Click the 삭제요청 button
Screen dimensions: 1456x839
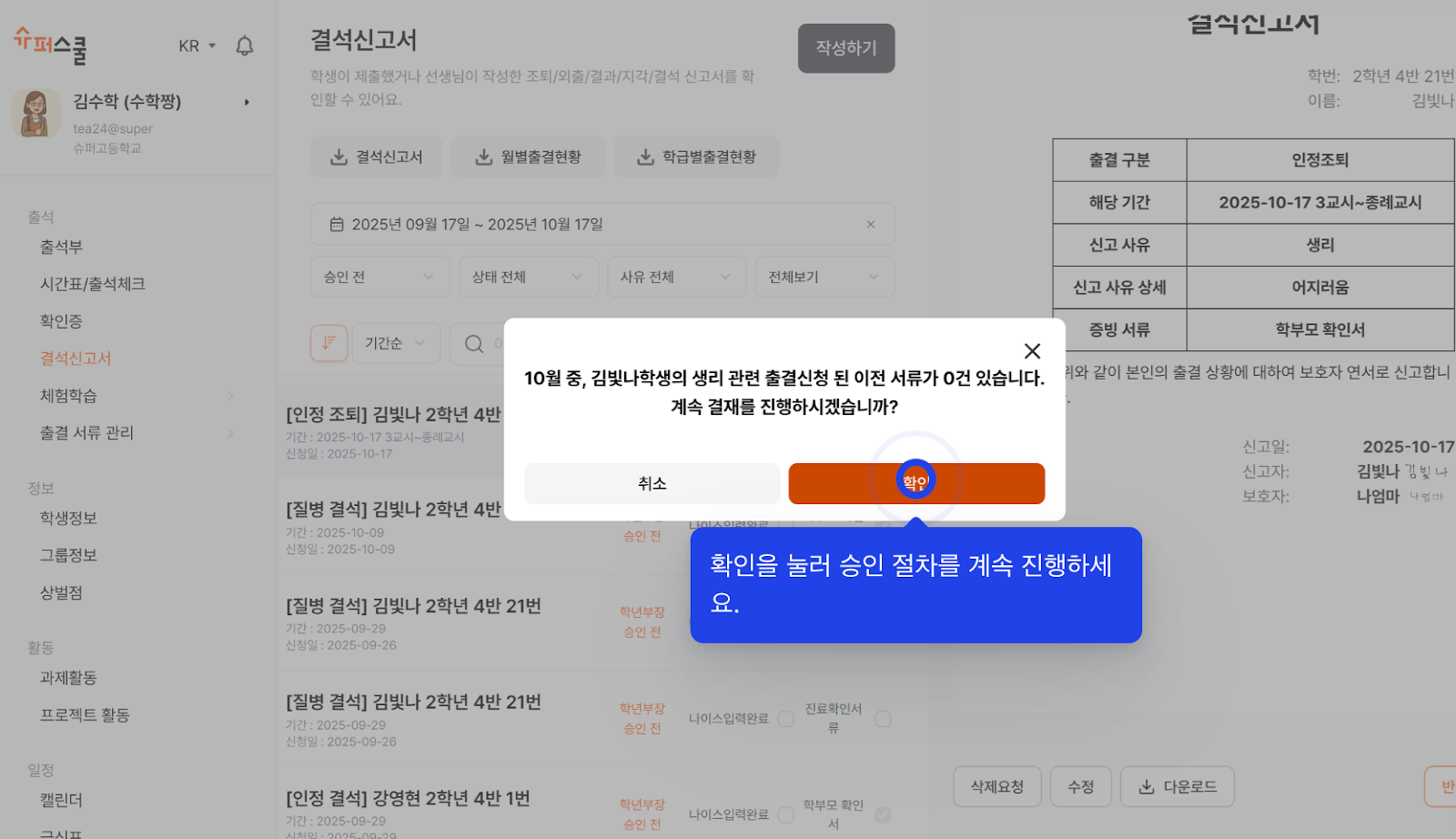pyautogui.click(x=997, y=786)
